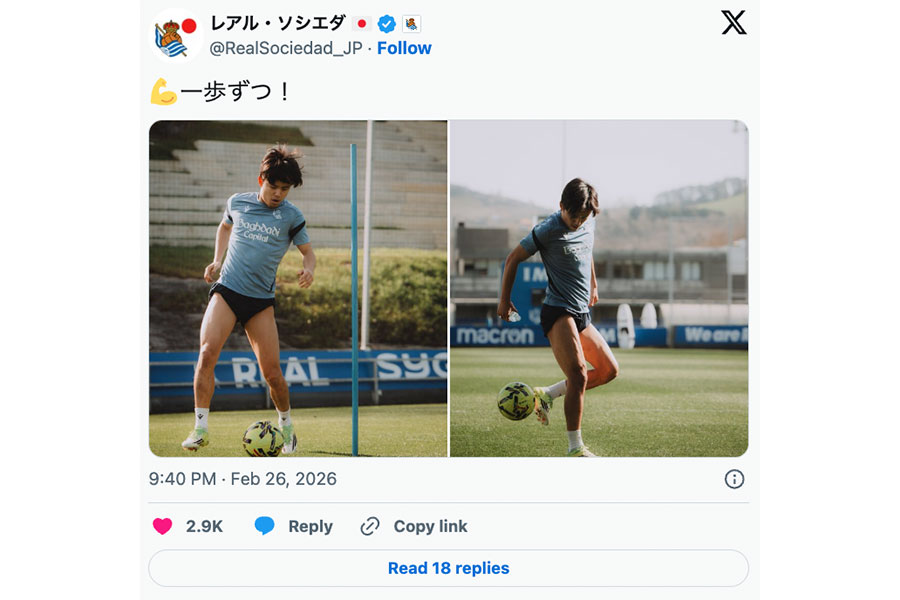This screenshot has width=900, height=600.
Task: Click the Reply label text
Action: tap(308, 525)
